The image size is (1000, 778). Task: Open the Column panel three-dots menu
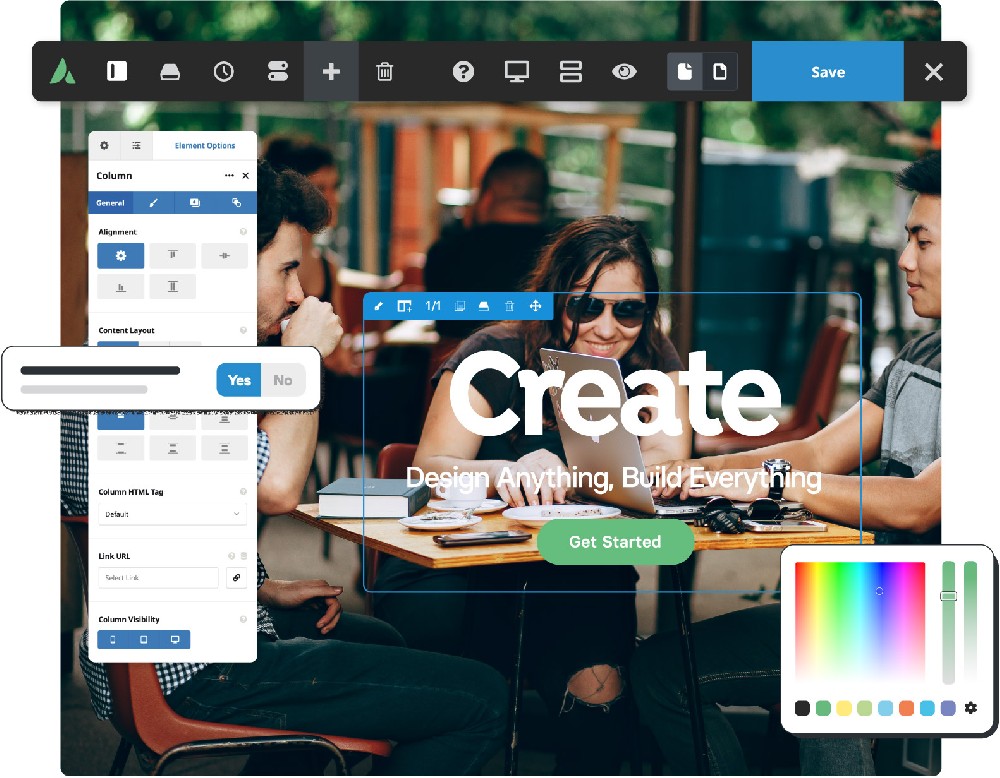[229, 176]
